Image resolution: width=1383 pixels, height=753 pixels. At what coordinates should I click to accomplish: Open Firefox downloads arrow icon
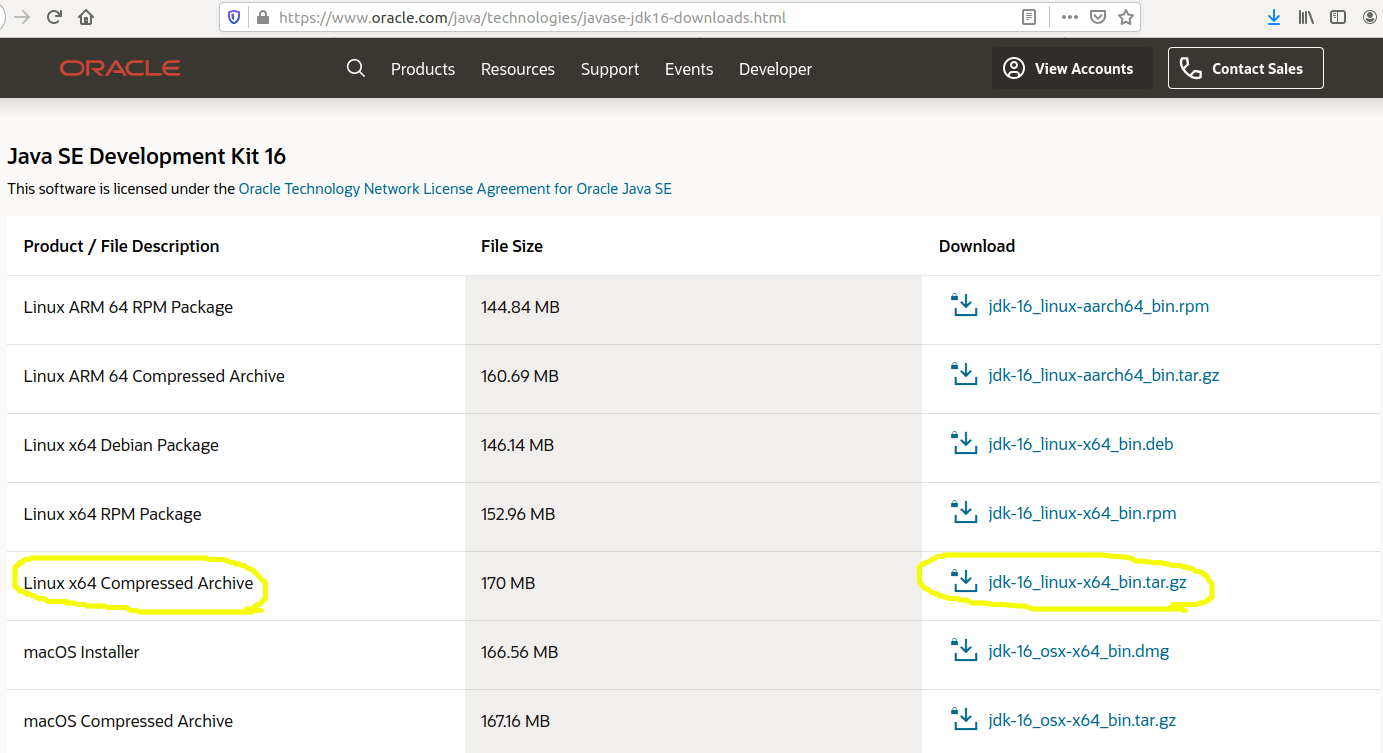point(1274,17)
